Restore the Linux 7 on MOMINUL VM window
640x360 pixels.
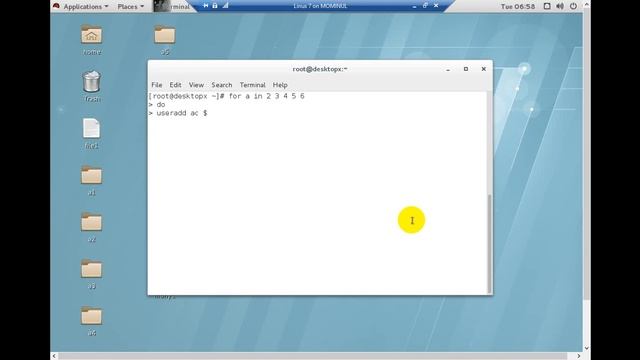click(x=425, y=6)
